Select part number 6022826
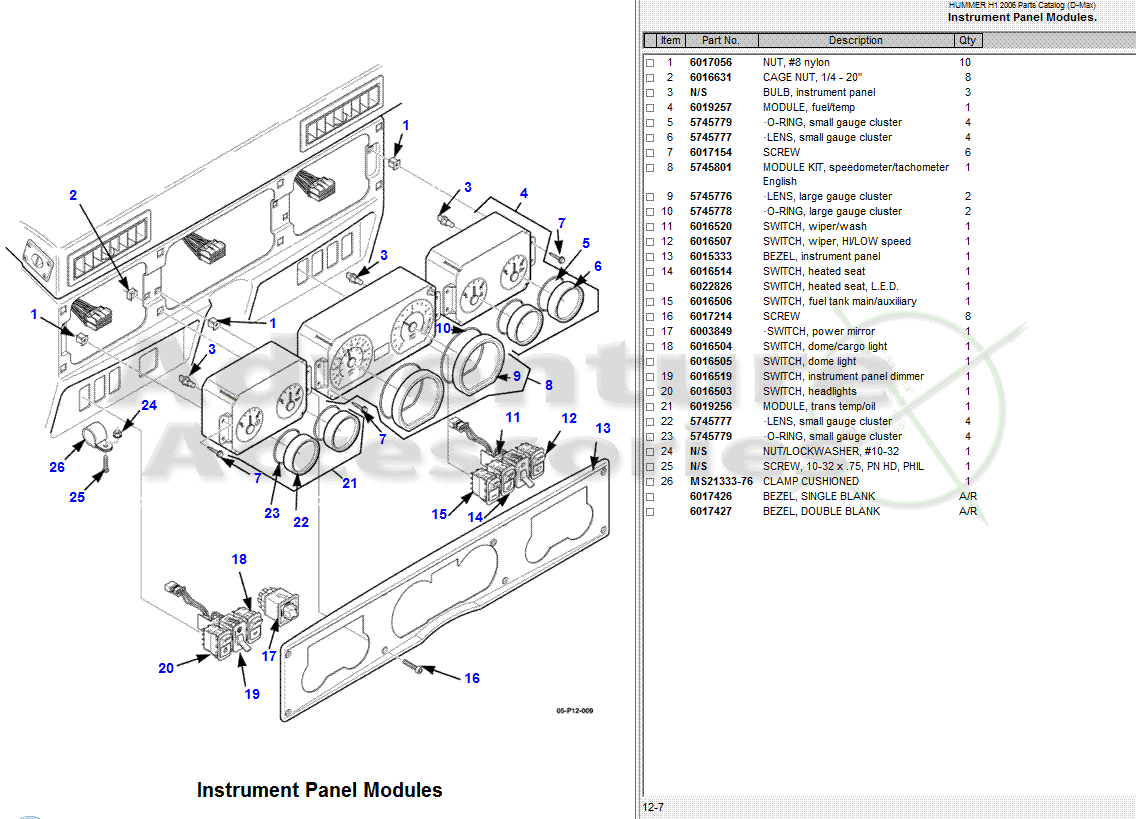Viewport: 1136px width, 819px height. click(711, 286)
